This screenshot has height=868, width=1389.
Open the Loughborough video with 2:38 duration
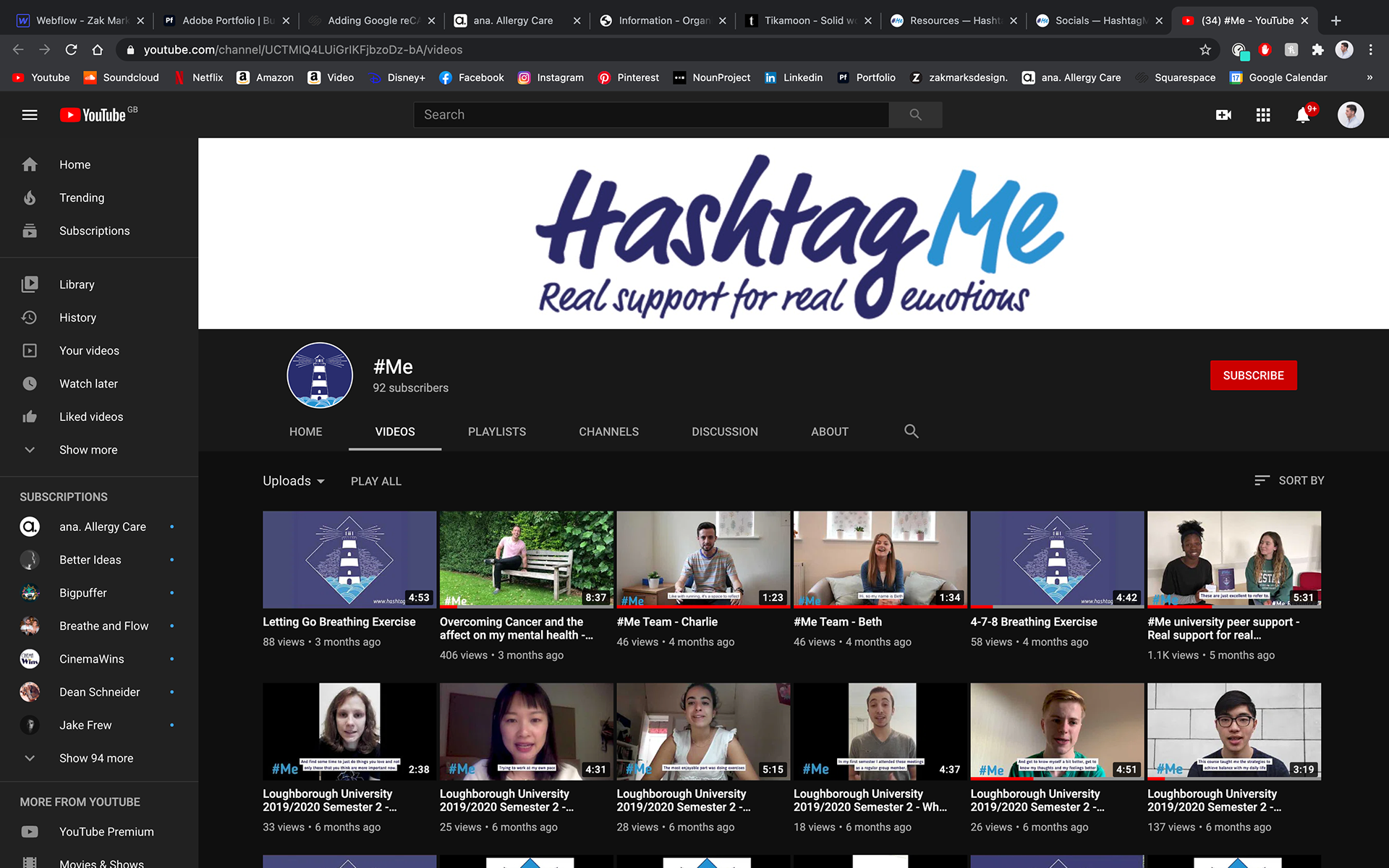[349, 731]
